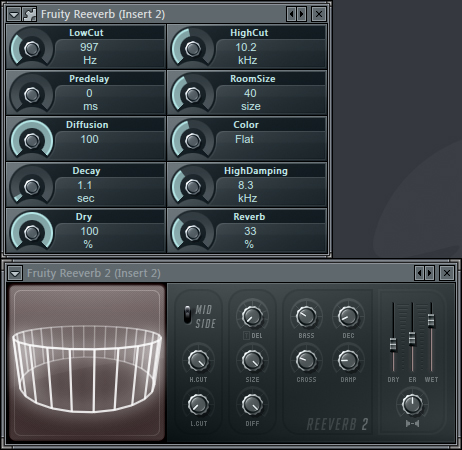Open the Fruity Reeverb plugin options menu arrow
Viewport: 462px width, 450px height.
14,15
